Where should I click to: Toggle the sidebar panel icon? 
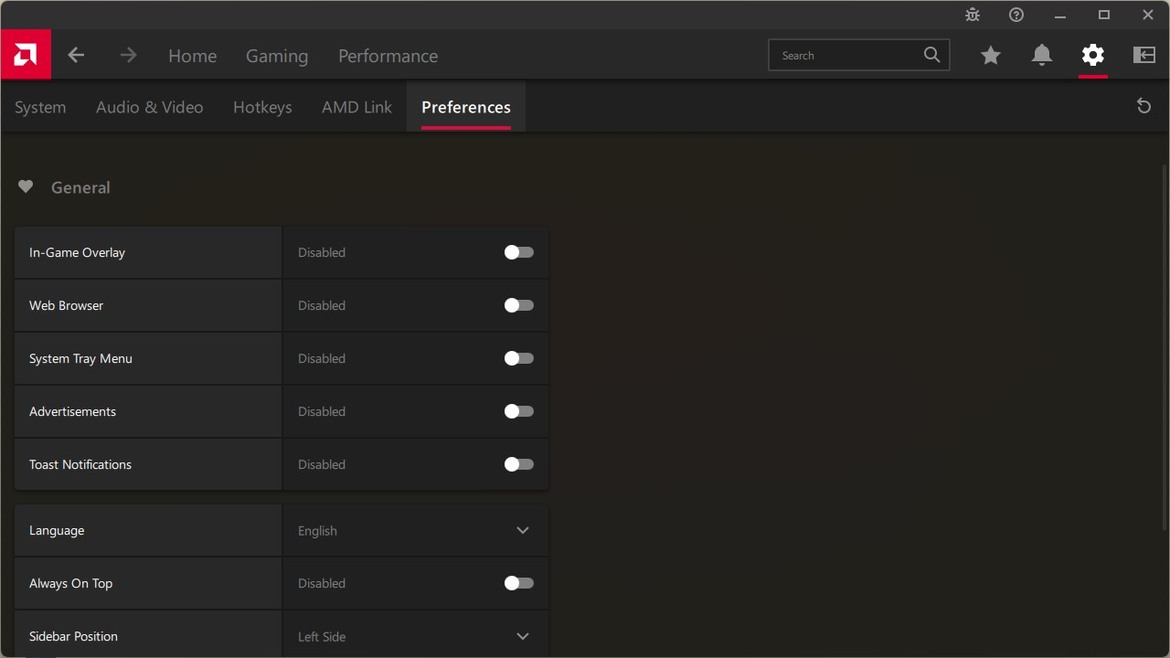tap(1144, 55)
